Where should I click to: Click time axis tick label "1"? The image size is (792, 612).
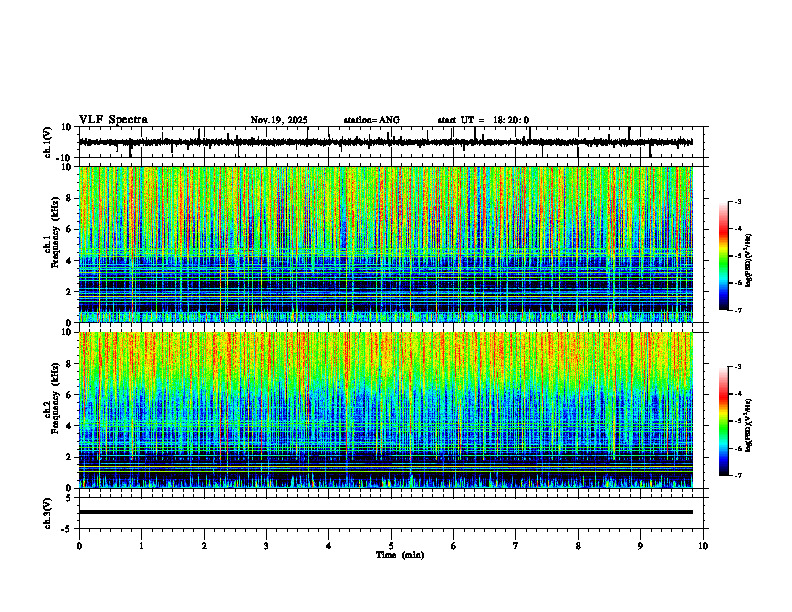tap(141, 546)
